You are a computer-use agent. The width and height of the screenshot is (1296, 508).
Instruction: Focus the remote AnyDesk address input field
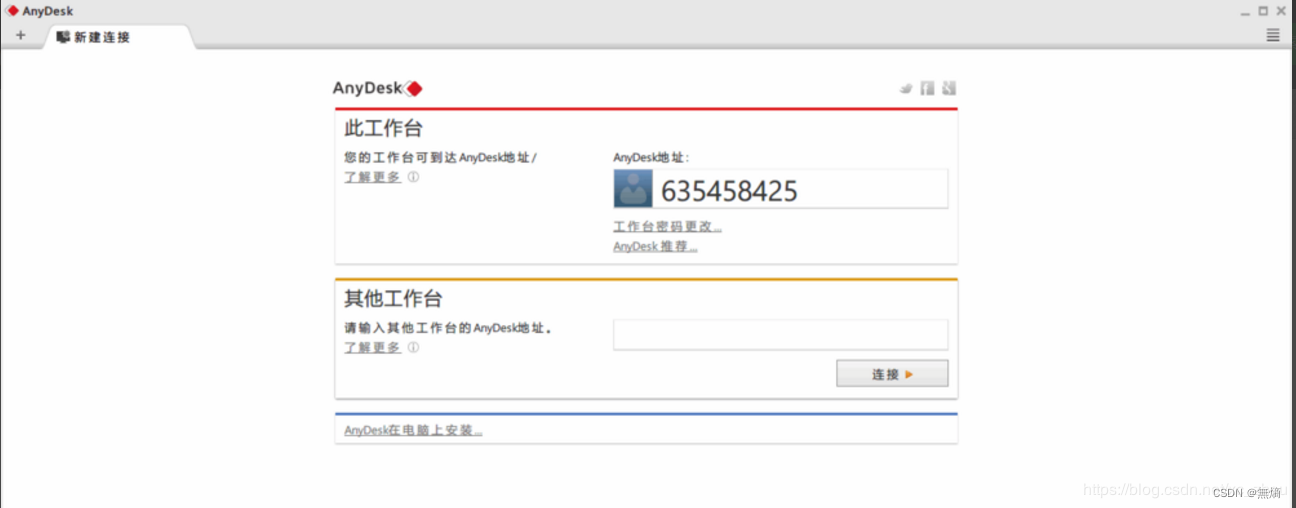click(780, 335)
